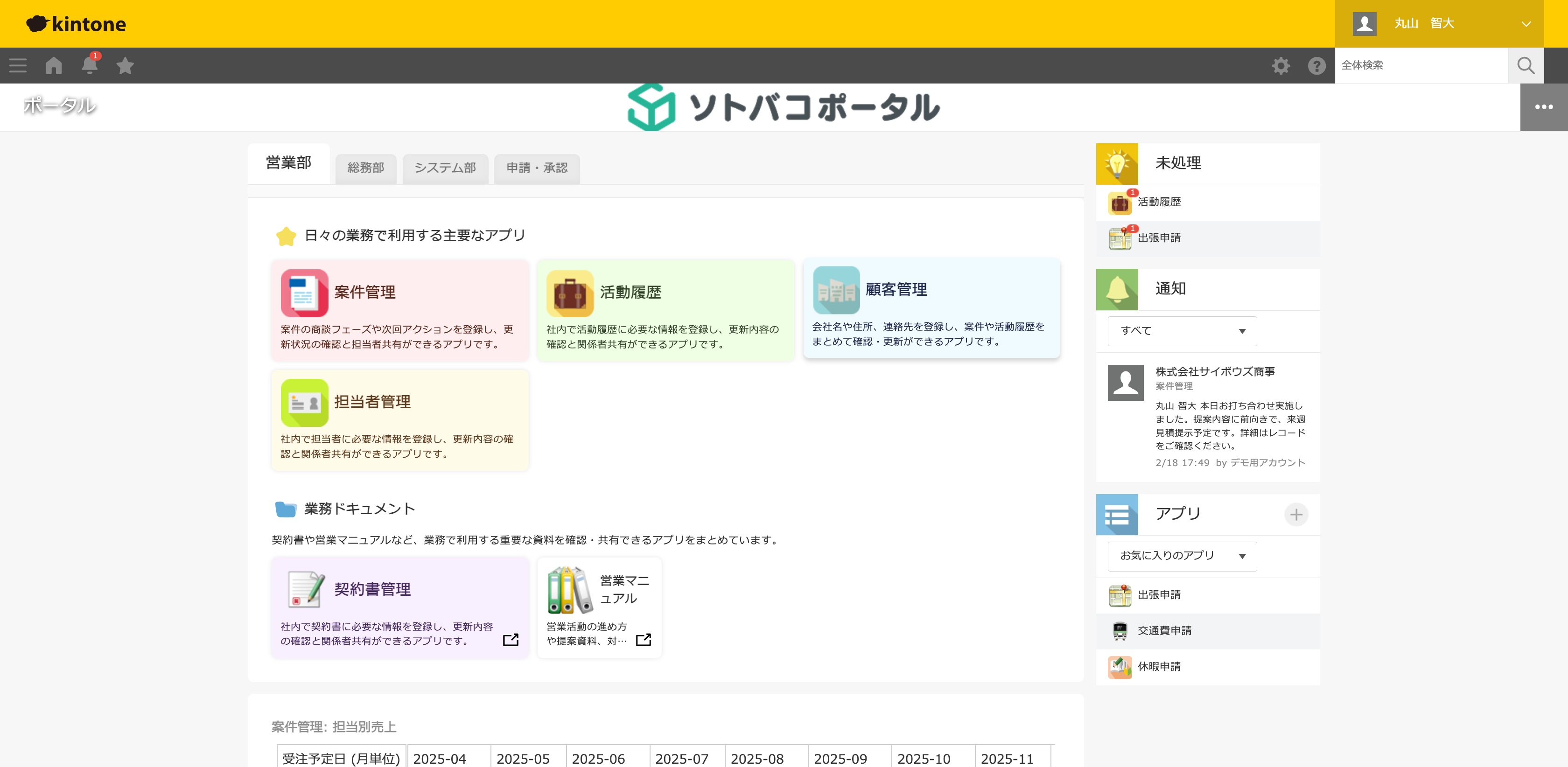The width and height of the screenshot is (1568, 767).
Task: Switch to the 申請・承認 tab
Action: click(x=536, y=168)
